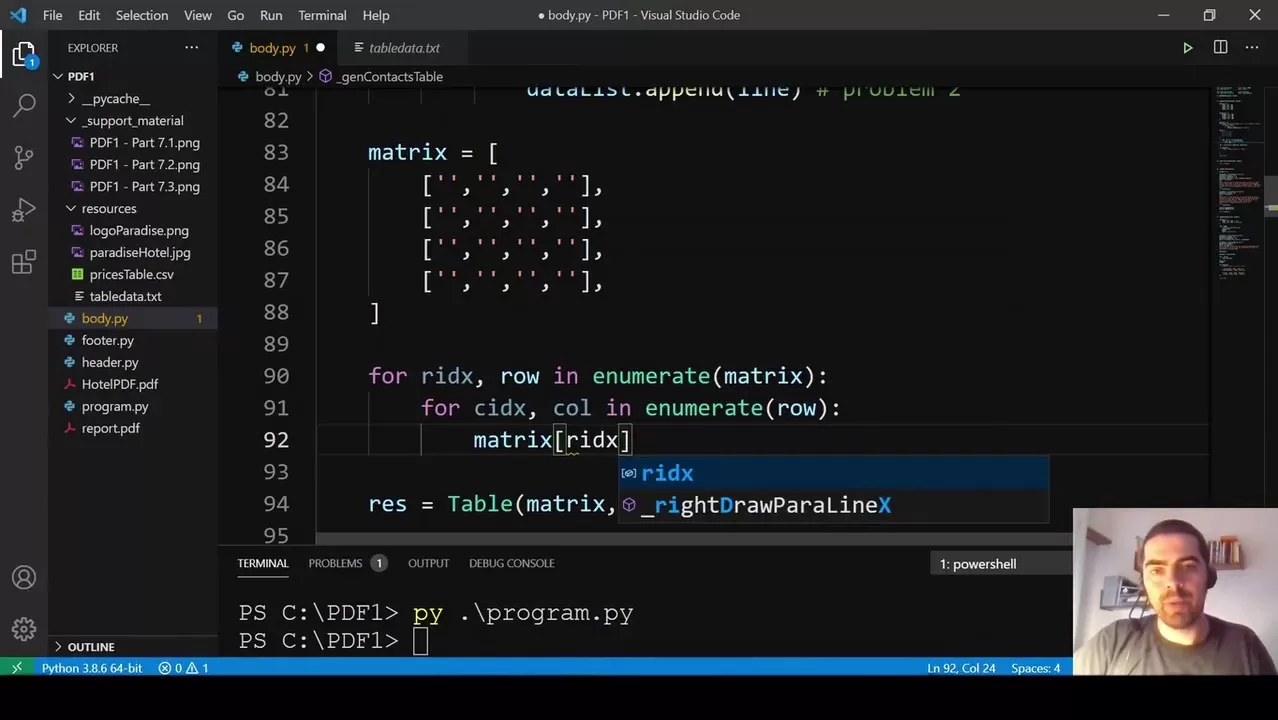Open the '1: powershell' terminal dropdown

click(x=977, y=563)
